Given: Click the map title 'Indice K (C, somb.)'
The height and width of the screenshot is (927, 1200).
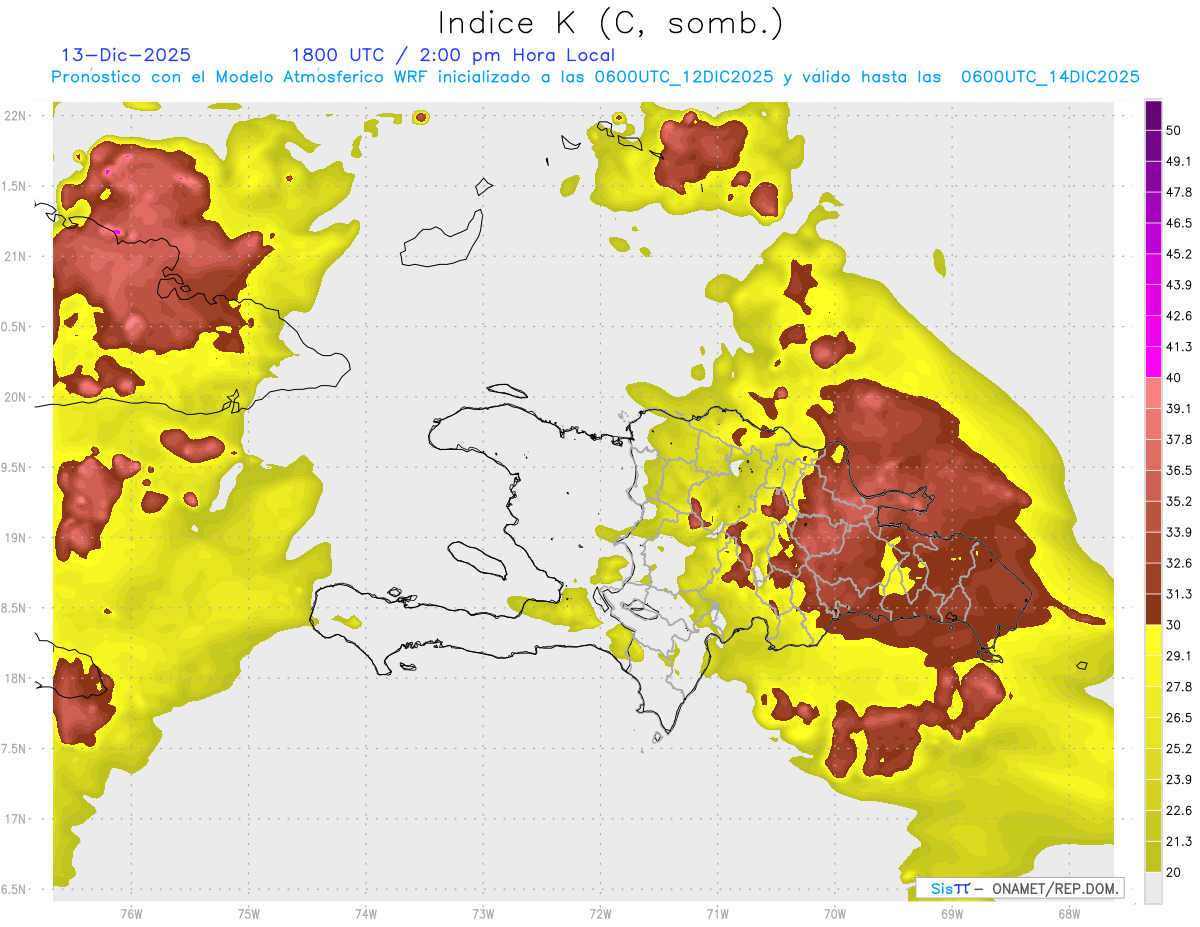Looking at the screenshot, I should click(x=610, y=24).
